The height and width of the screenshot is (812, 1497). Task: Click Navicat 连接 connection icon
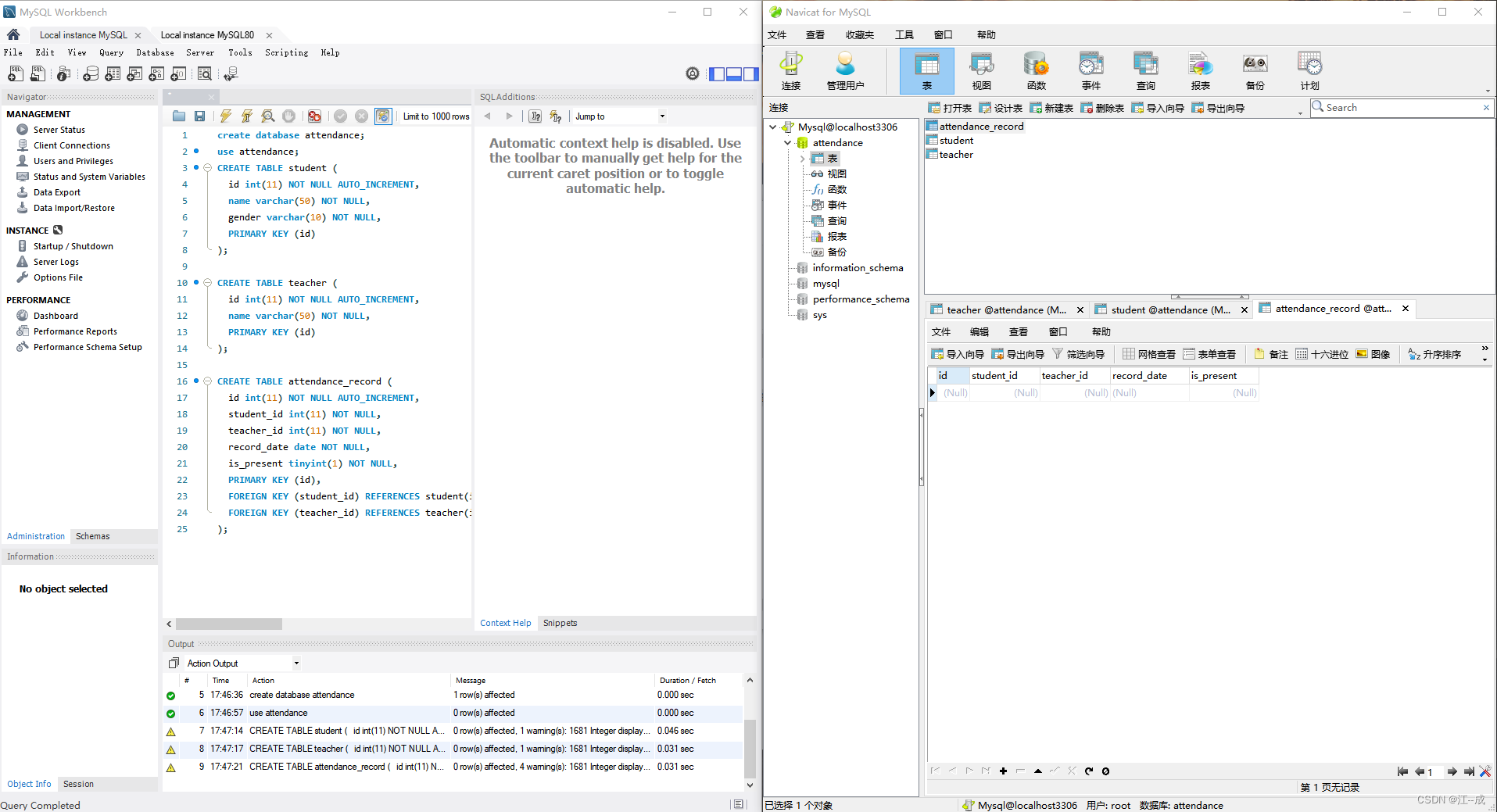[x=791, y=70]
